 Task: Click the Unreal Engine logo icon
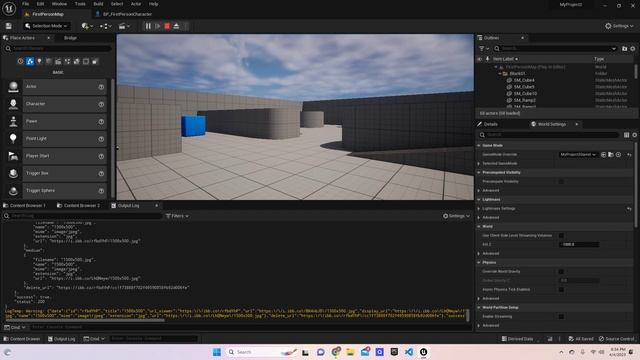[9, 9]
